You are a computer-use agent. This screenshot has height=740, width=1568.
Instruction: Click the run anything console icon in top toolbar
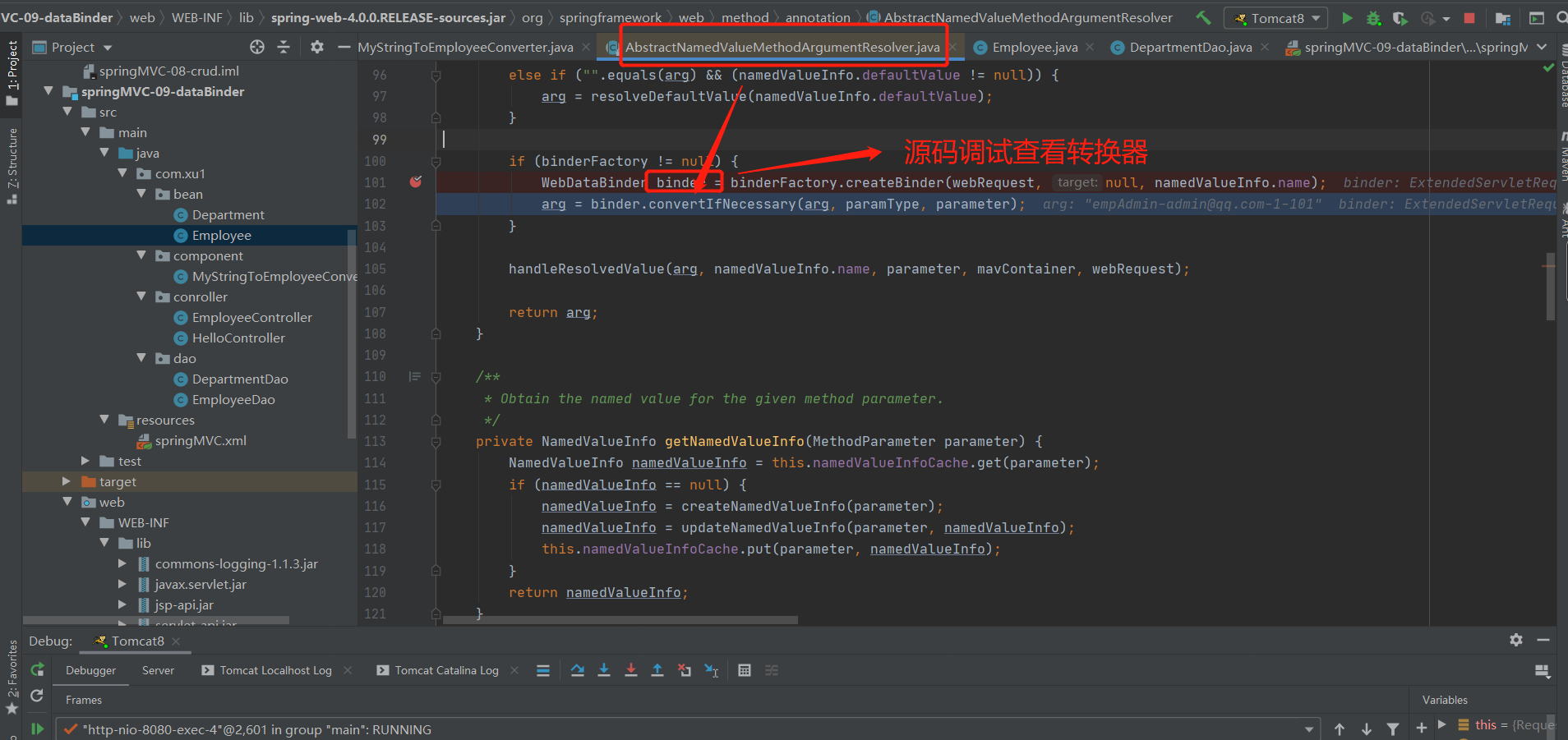coord(1536,17)
